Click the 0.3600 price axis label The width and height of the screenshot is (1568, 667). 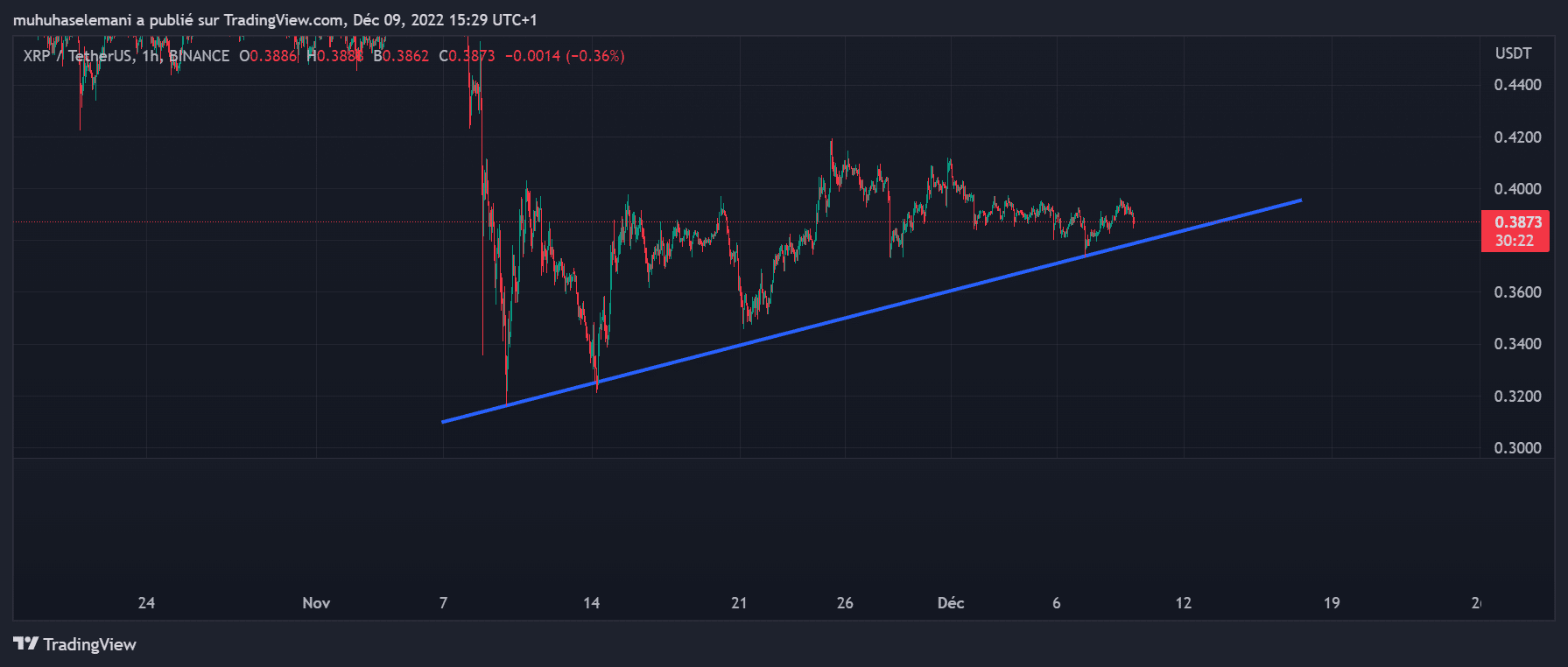coord(1517,292)
